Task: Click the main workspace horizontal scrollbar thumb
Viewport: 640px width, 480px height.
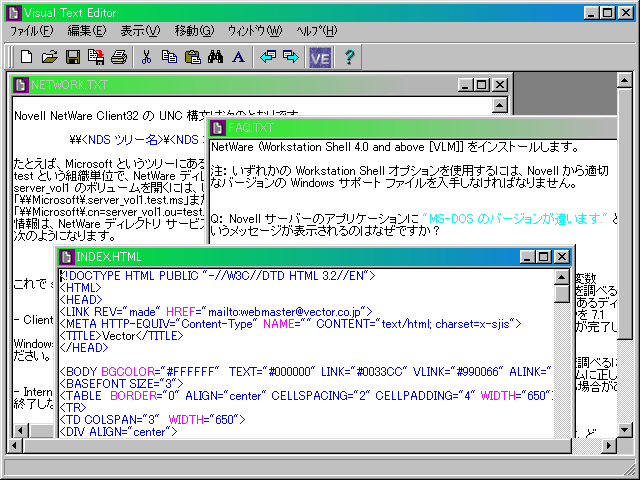Action: tap(297, 445)
